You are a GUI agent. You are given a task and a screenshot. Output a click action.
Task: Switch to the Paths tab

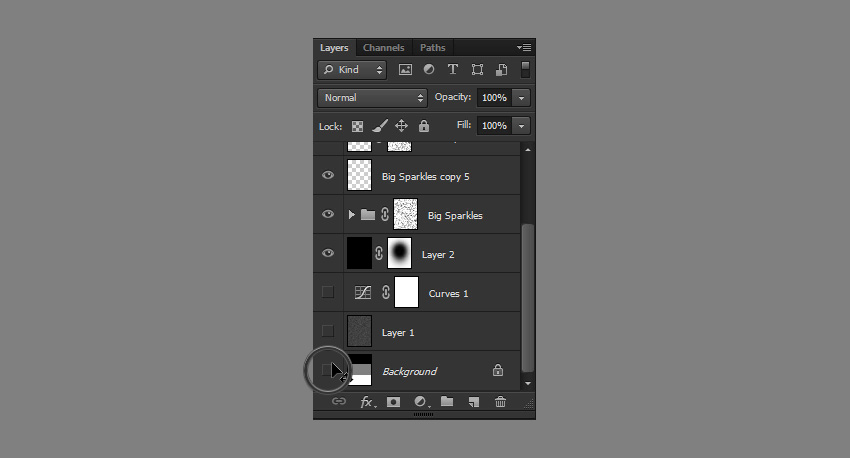[x=433, y=48]
